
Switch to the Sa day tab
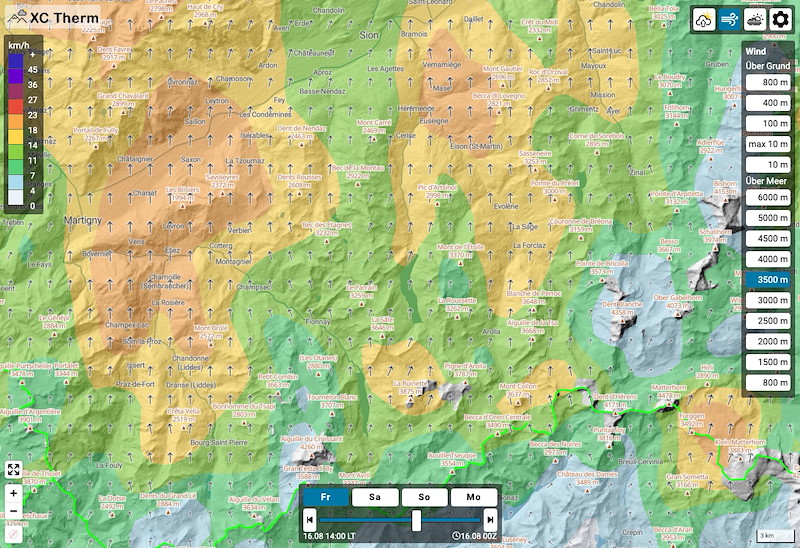point(375,497)
